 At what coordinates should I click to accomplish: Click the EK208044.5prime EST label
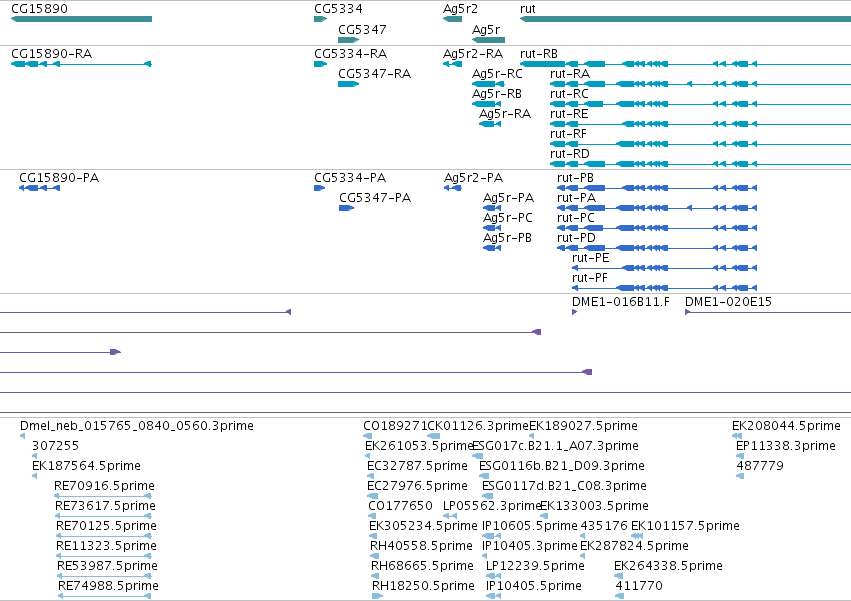click(x=786, y=426)
